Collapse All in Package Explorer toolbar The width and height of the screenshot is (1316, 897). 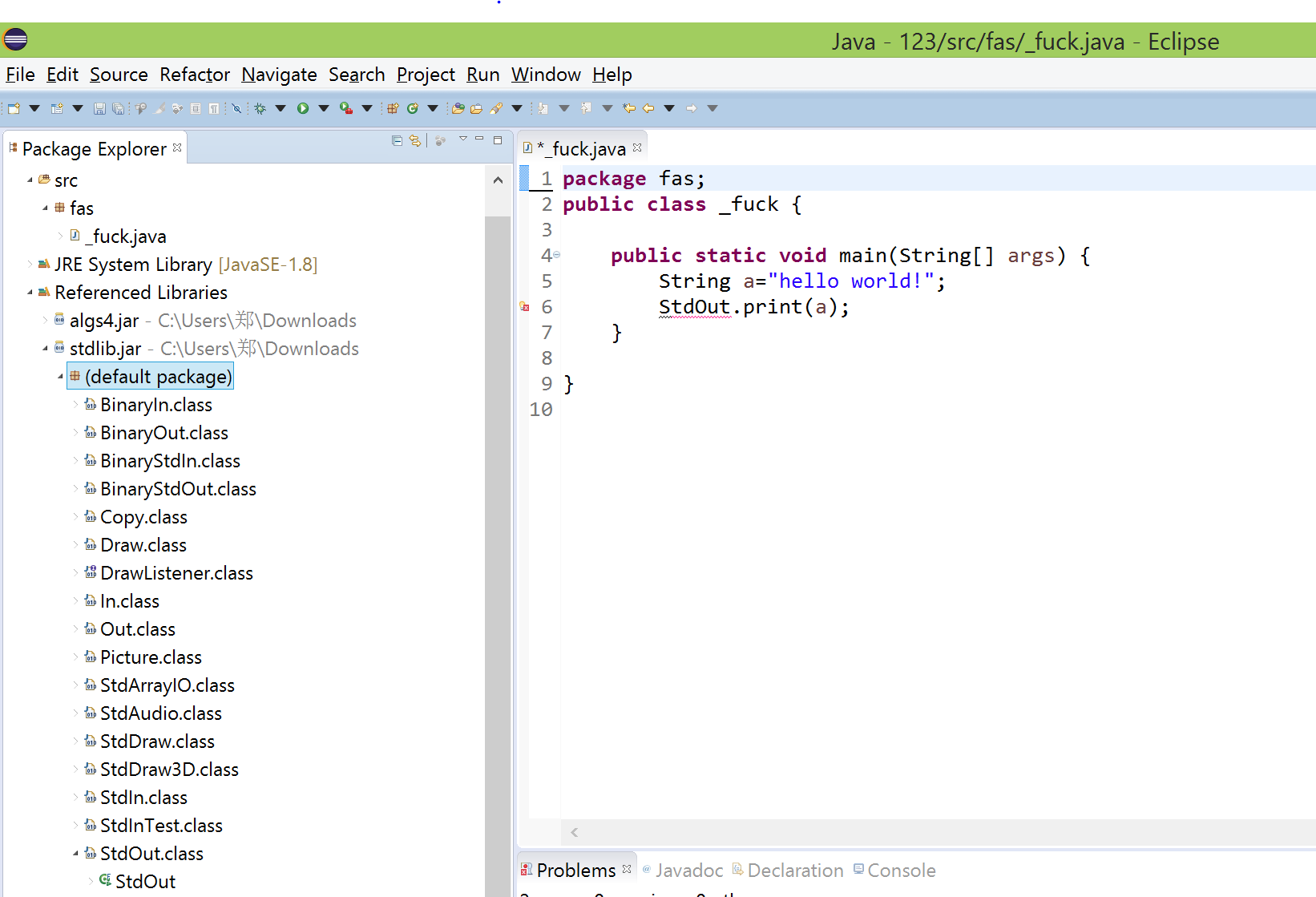[397, 140]
